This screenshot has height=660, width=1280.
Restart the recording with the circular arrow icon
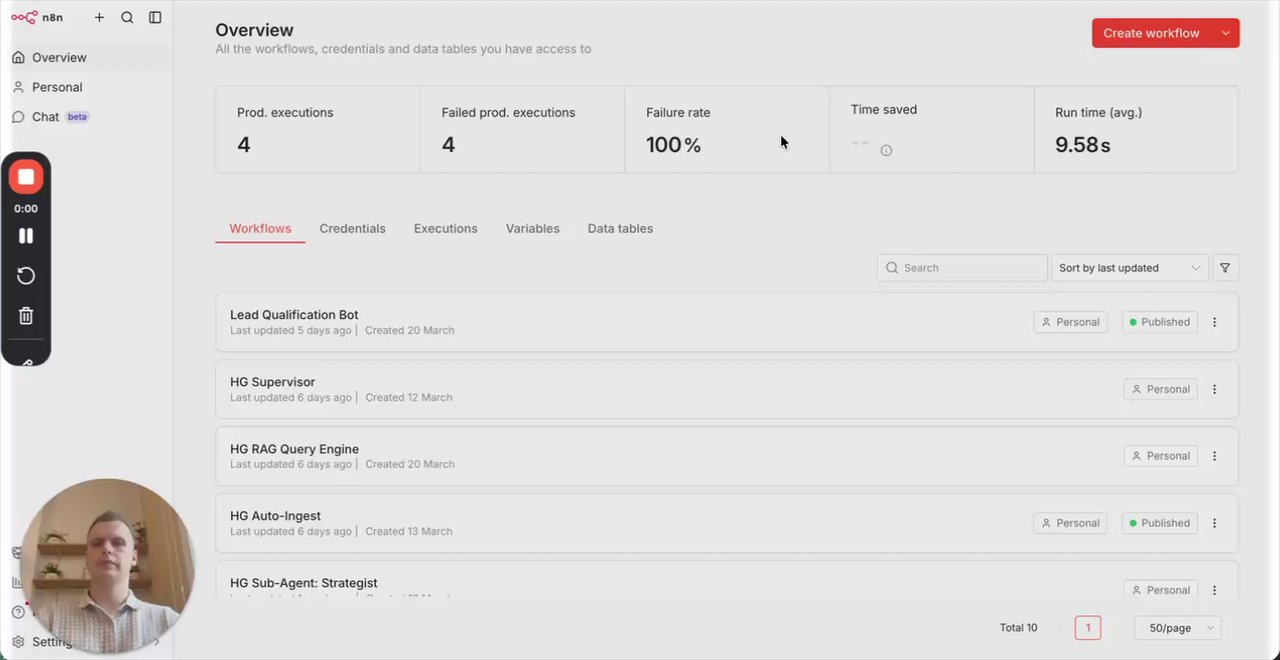coord(26,276)
